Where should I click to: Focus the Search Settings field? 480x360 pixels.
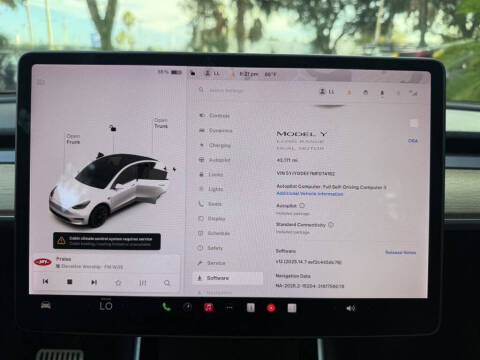[226, 90]
